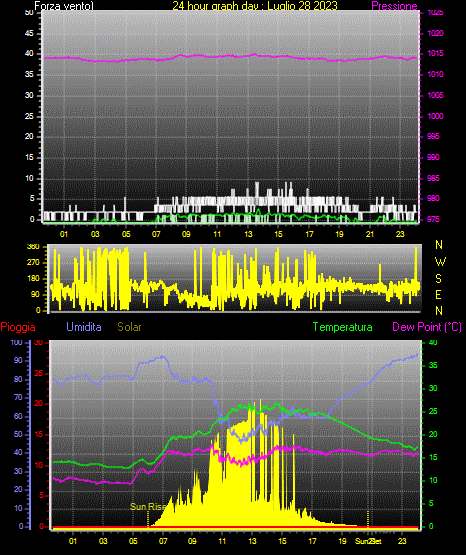Select the 'Solar' legend label
The image size is (466, 555).
[x=130, y=327]
